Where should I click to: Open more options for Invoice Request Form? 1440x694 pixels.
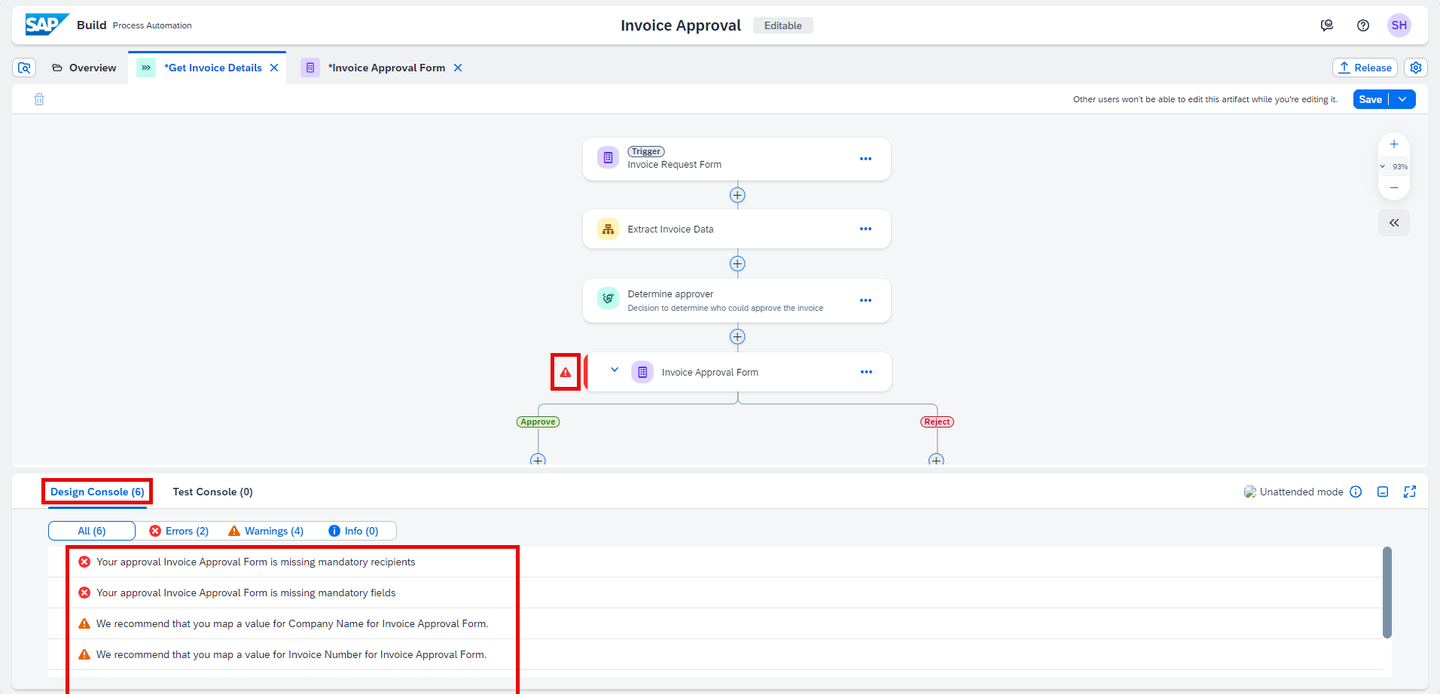(x=866, y=159)
